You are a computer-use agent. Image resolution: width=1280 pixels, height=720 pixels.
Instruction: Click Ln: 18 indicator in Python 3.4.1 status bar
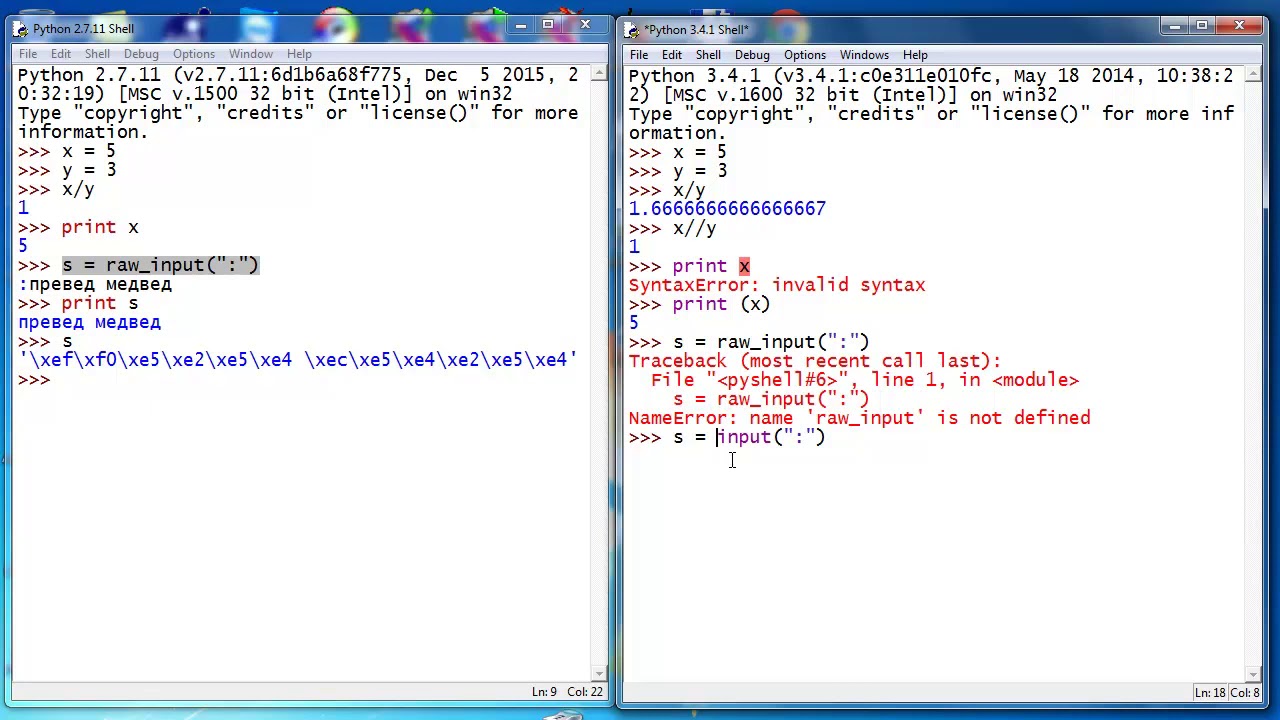(1211, 693)
